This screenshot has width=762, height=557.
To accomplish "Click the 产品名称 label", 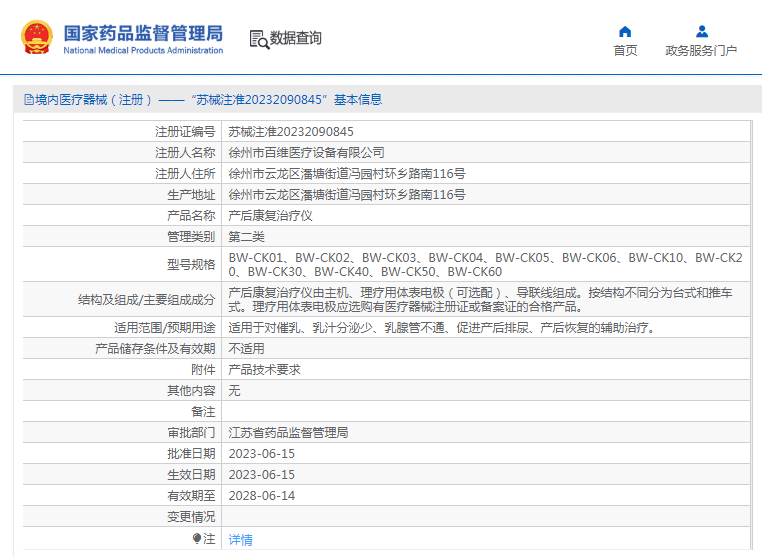I will 191,215.
